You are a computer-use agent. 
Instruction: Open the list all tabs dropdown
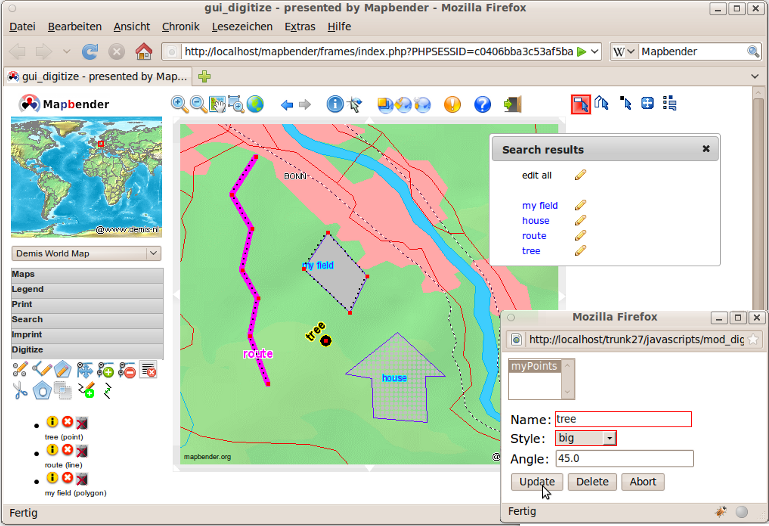click(x=755, y=76)
